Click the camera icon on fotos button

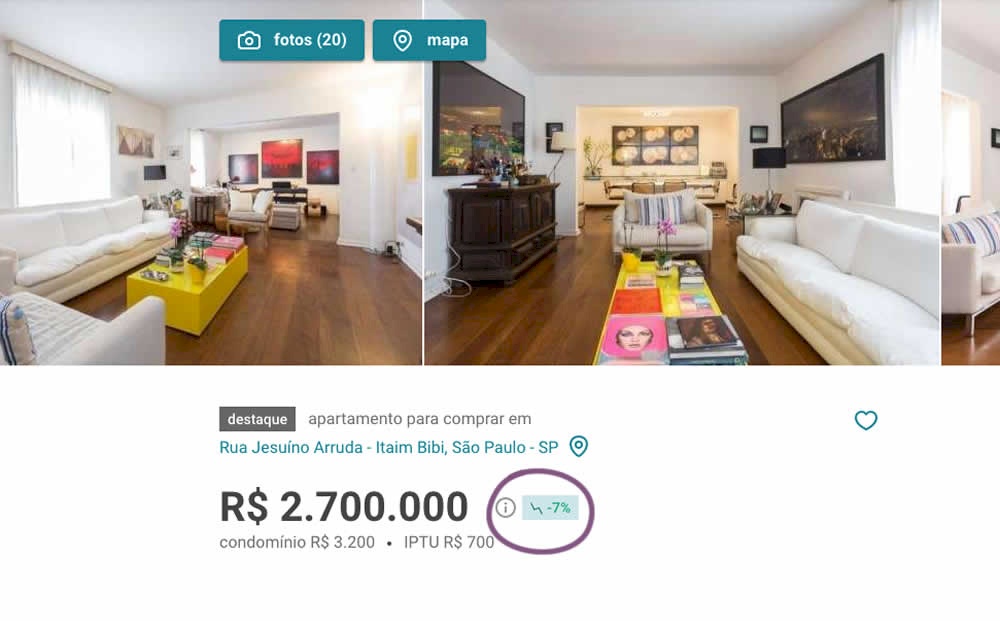pyautogui.click(x=249, y=40)
